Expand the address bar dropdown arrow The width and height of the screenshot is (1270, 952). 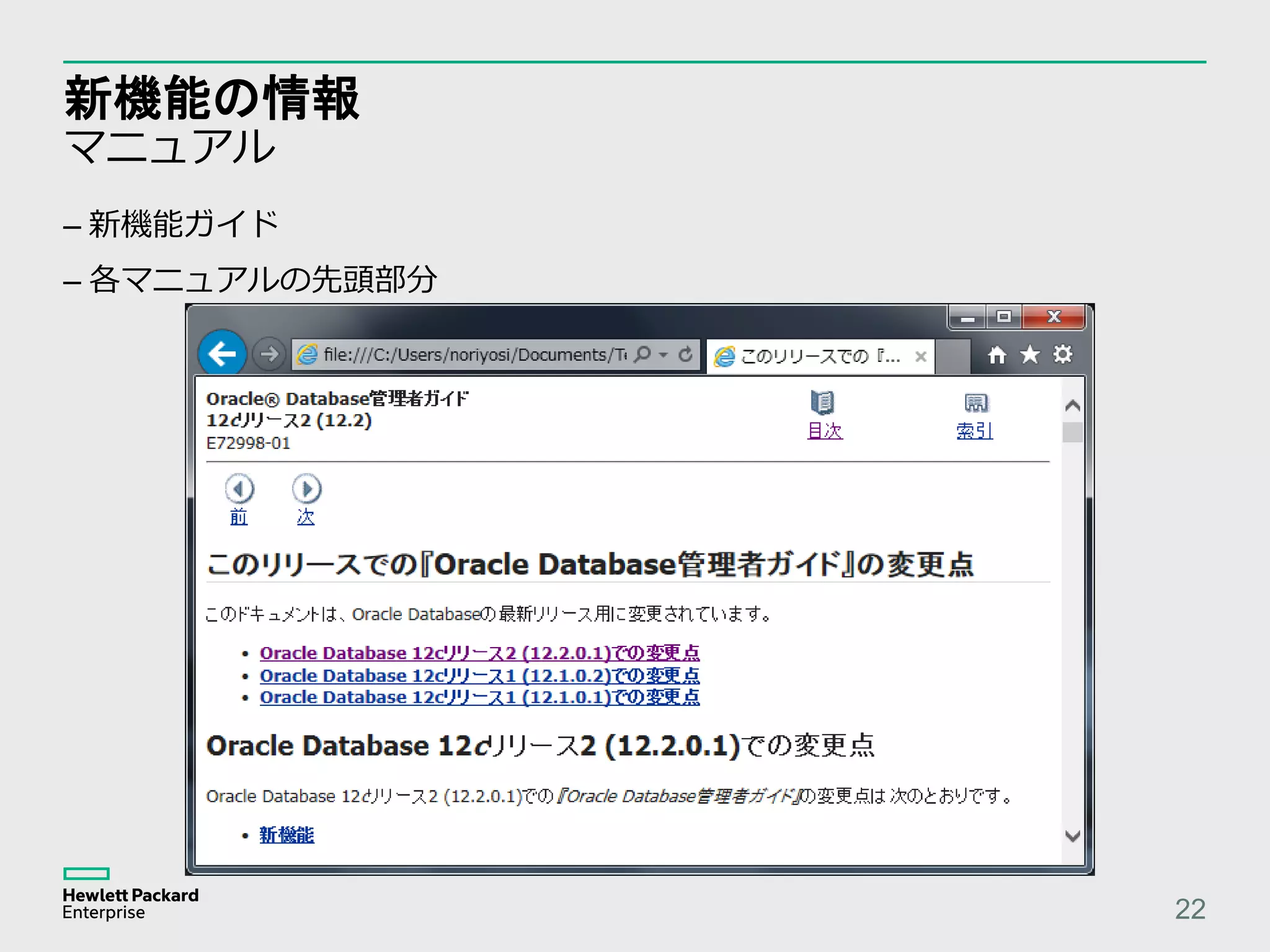[x=664, y=355]
